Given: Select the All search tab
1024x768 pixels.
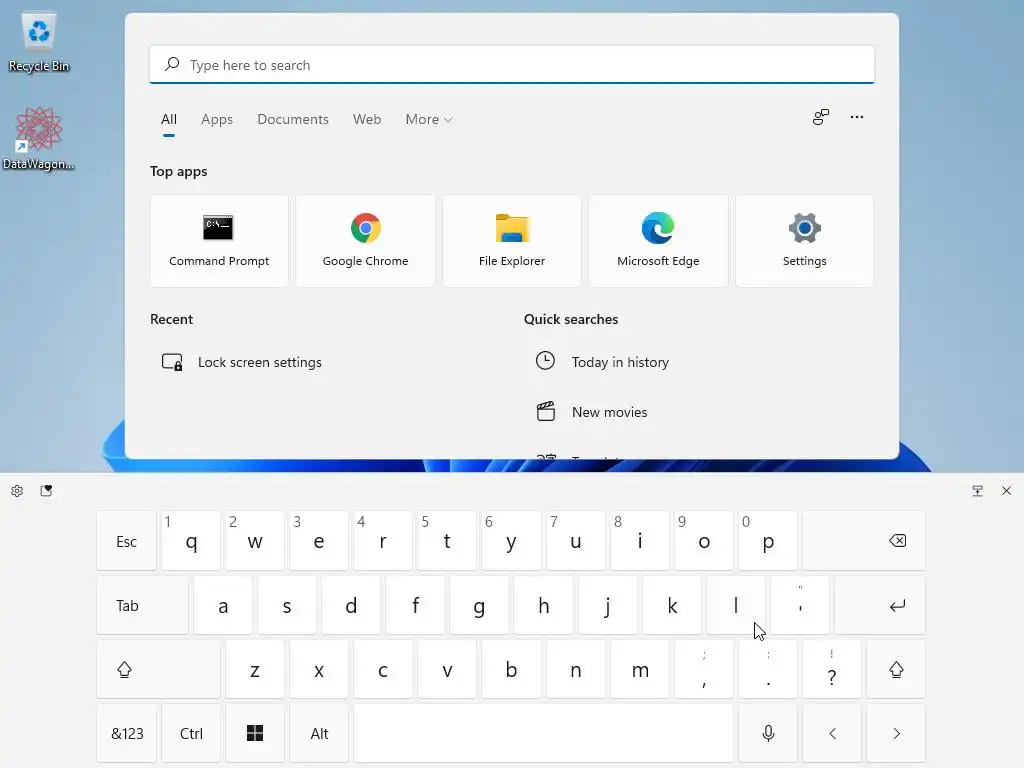Looking at the screenshot, I should coord(168,120).
